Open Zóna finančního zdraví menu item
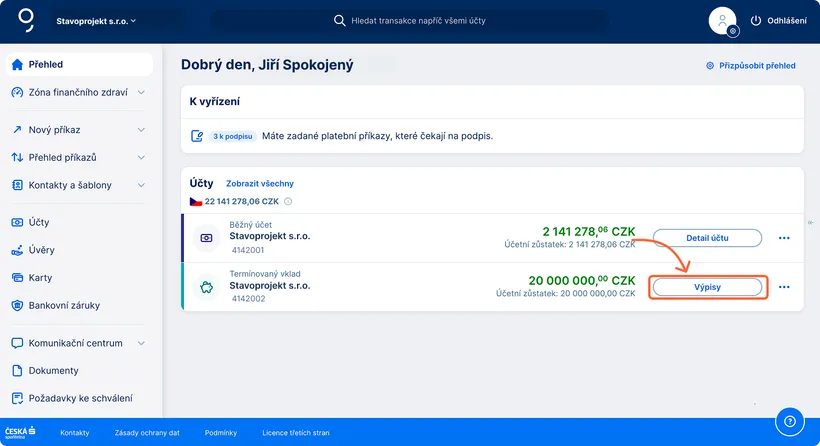 [x=78, y=93]
